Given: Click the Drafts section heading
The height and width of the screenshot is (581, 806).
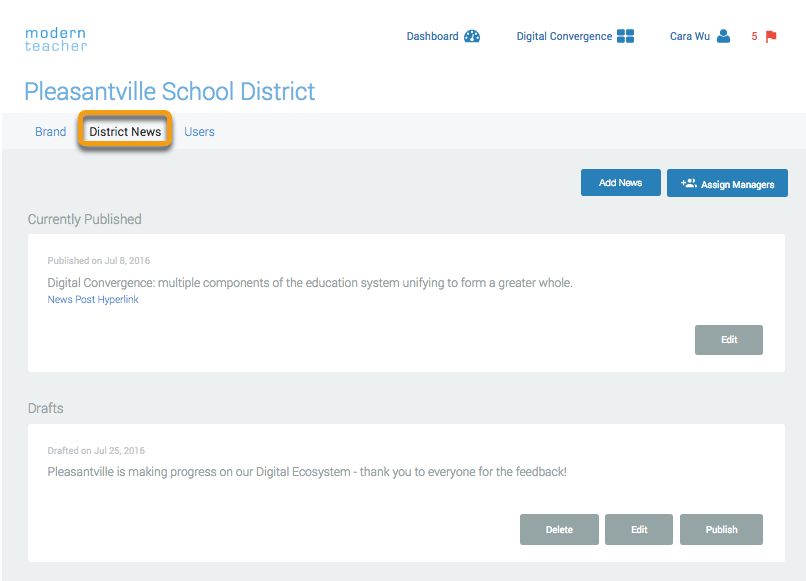Looking at the screenshot, I should coord(45,408).
